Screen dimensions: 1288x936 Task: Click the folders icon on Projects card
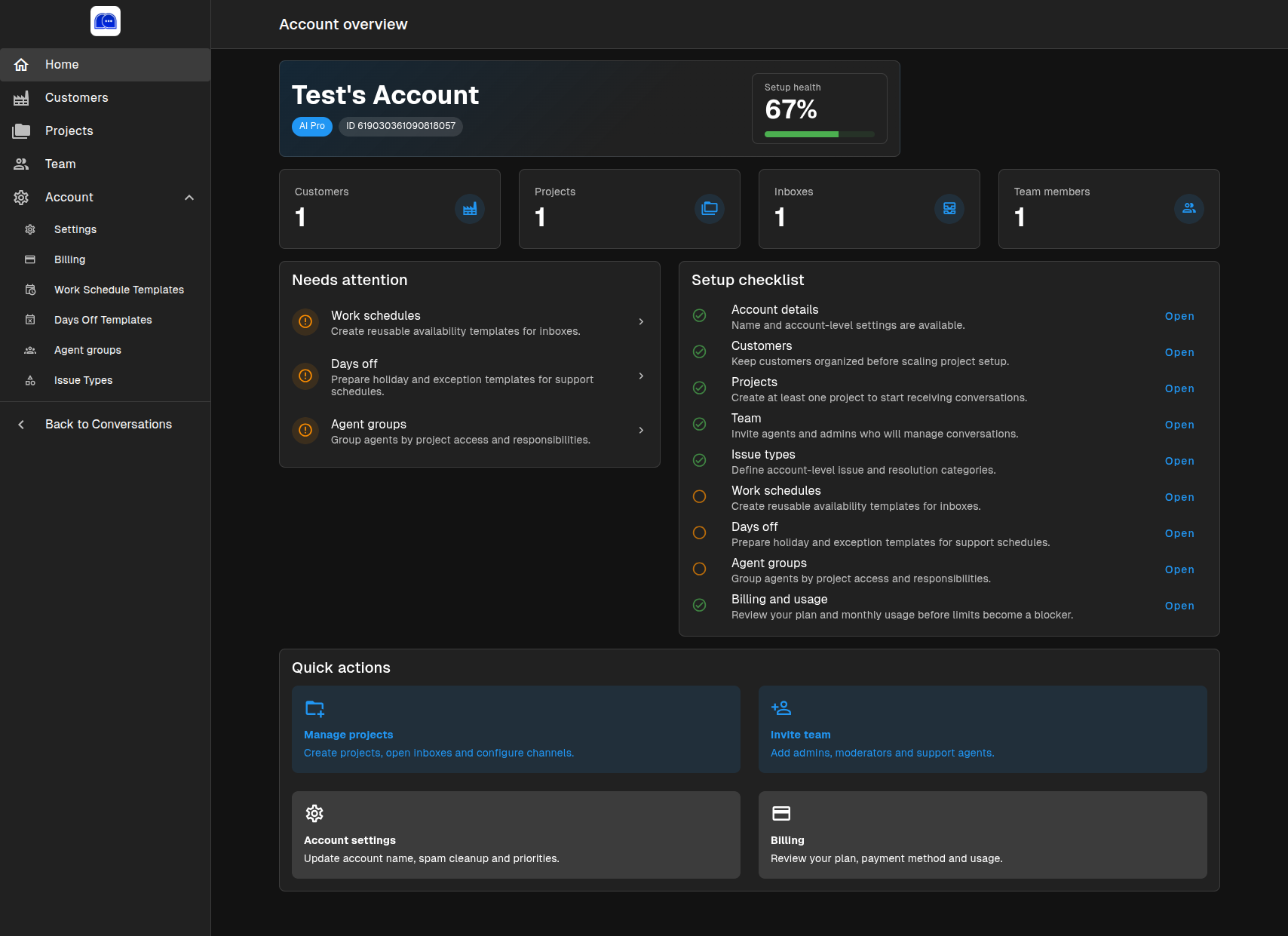coord(710,209)
